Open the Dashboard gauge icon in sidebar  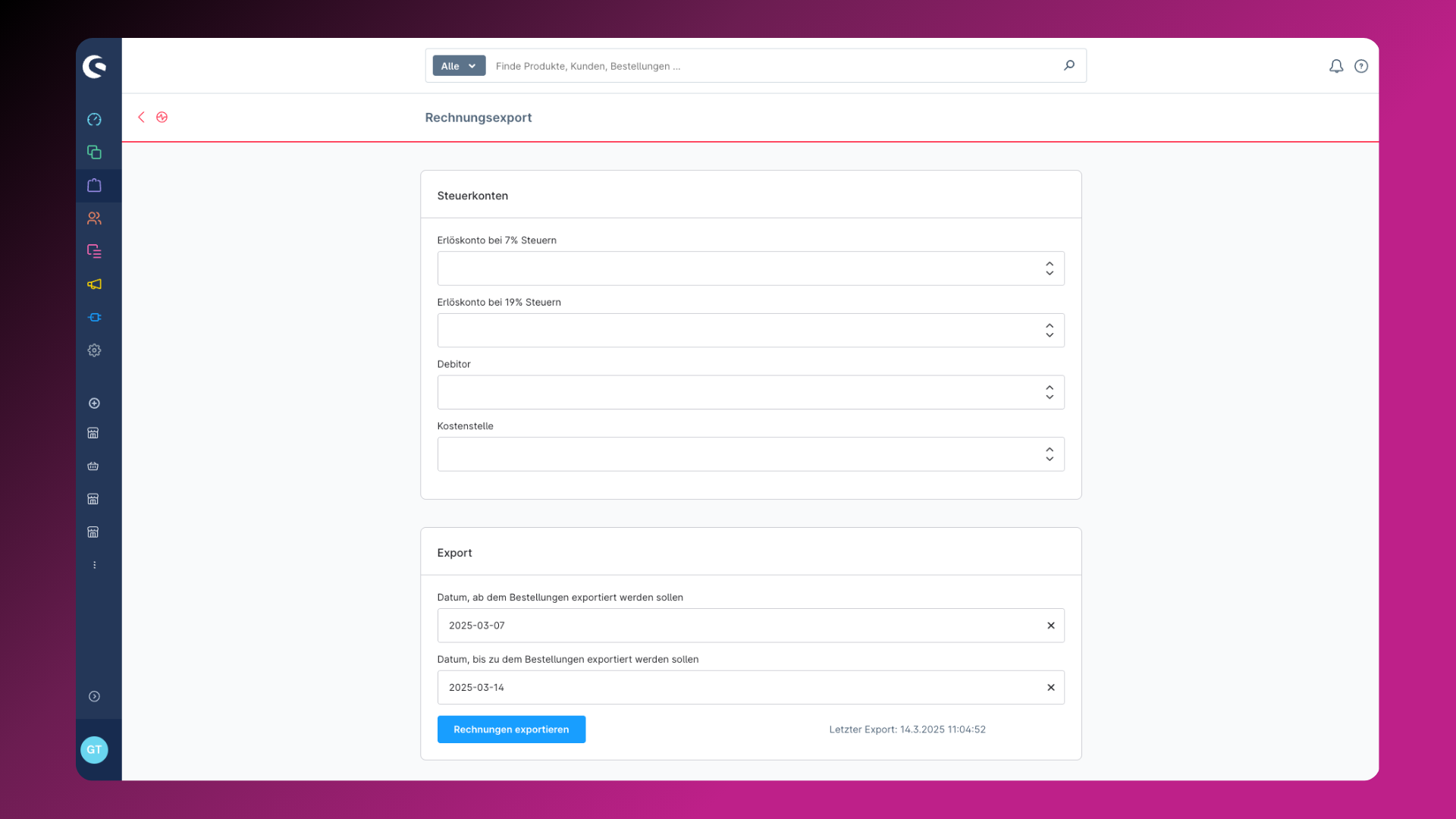pyautogui.click(x=94, y=120)
